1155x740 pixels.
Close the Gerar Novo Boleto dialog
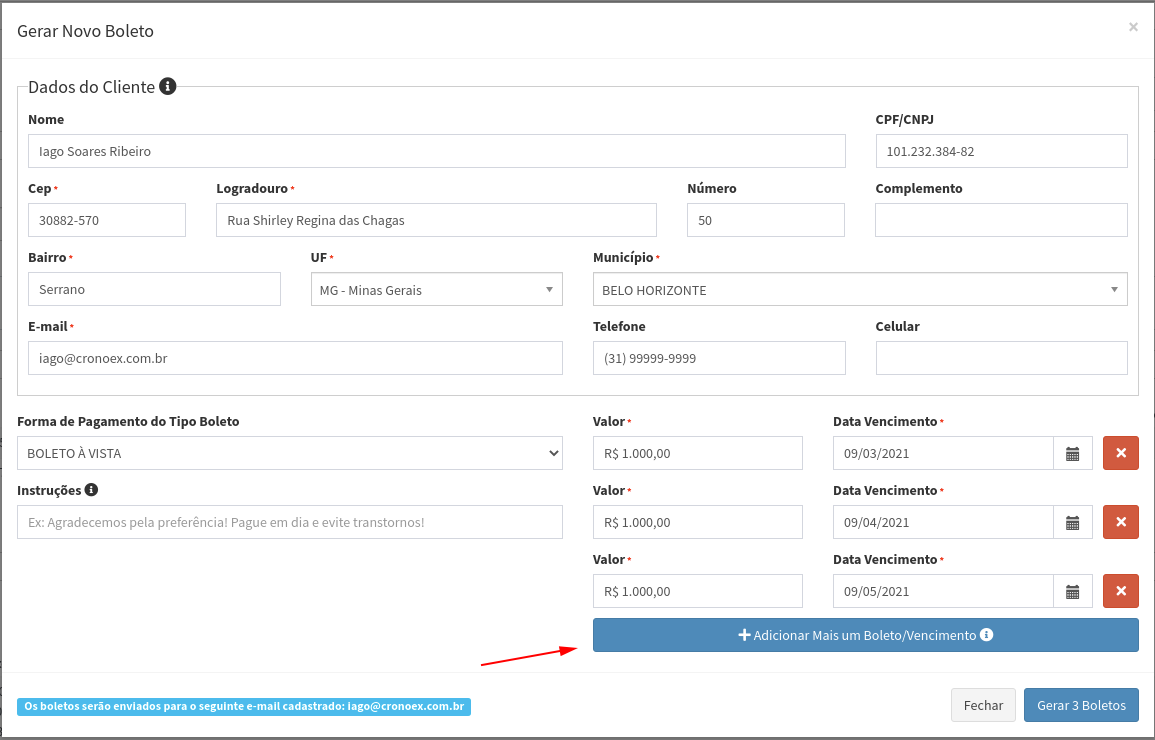pos(1133,27)
